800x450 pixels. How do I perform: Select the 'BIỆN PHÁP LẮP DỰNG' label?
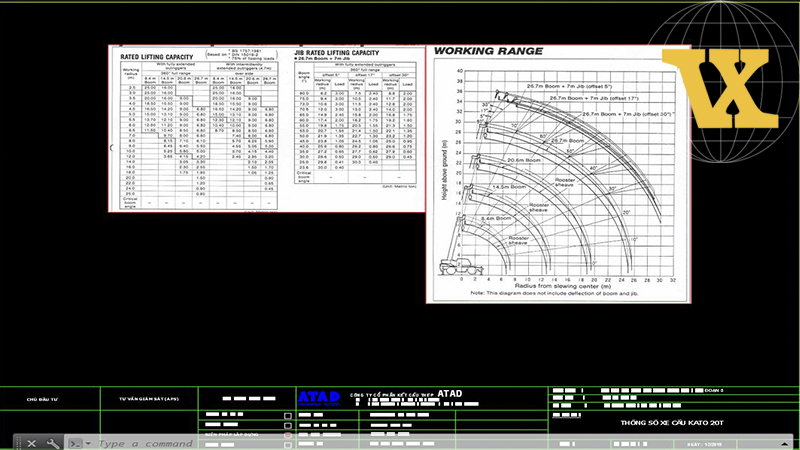pyautogui.click(x=232, y=435)
